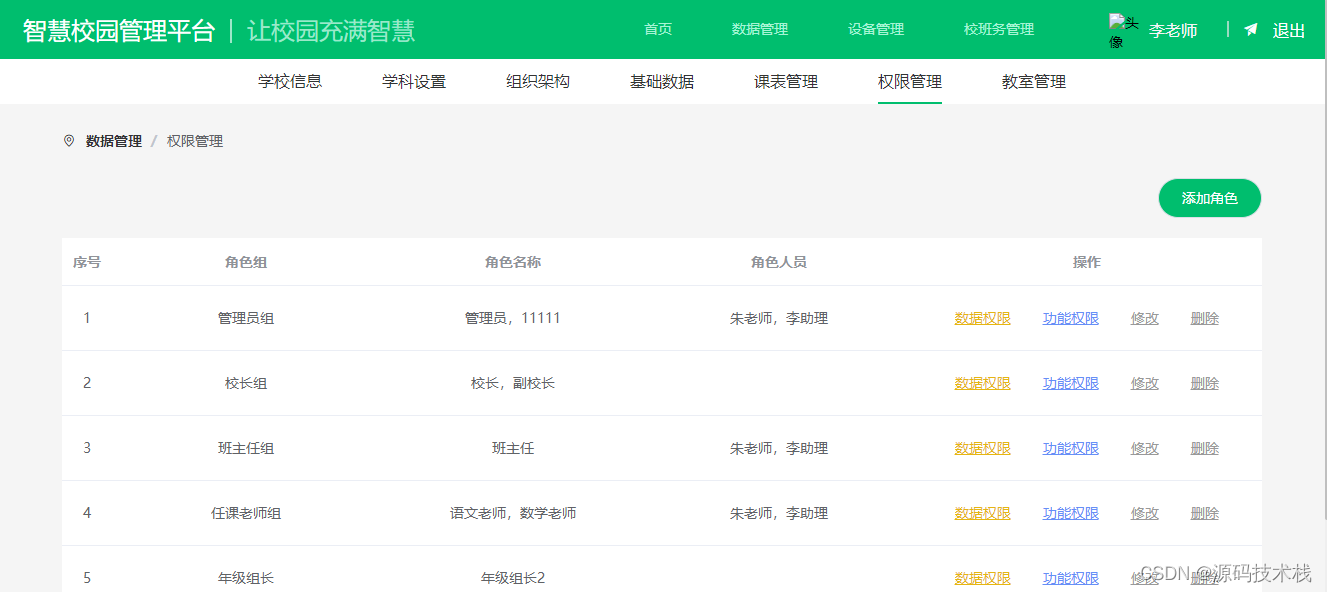1327x592 pixels.
Task: Click 删除 for 任课老师组 row
Action: (x=1205, y=513)
